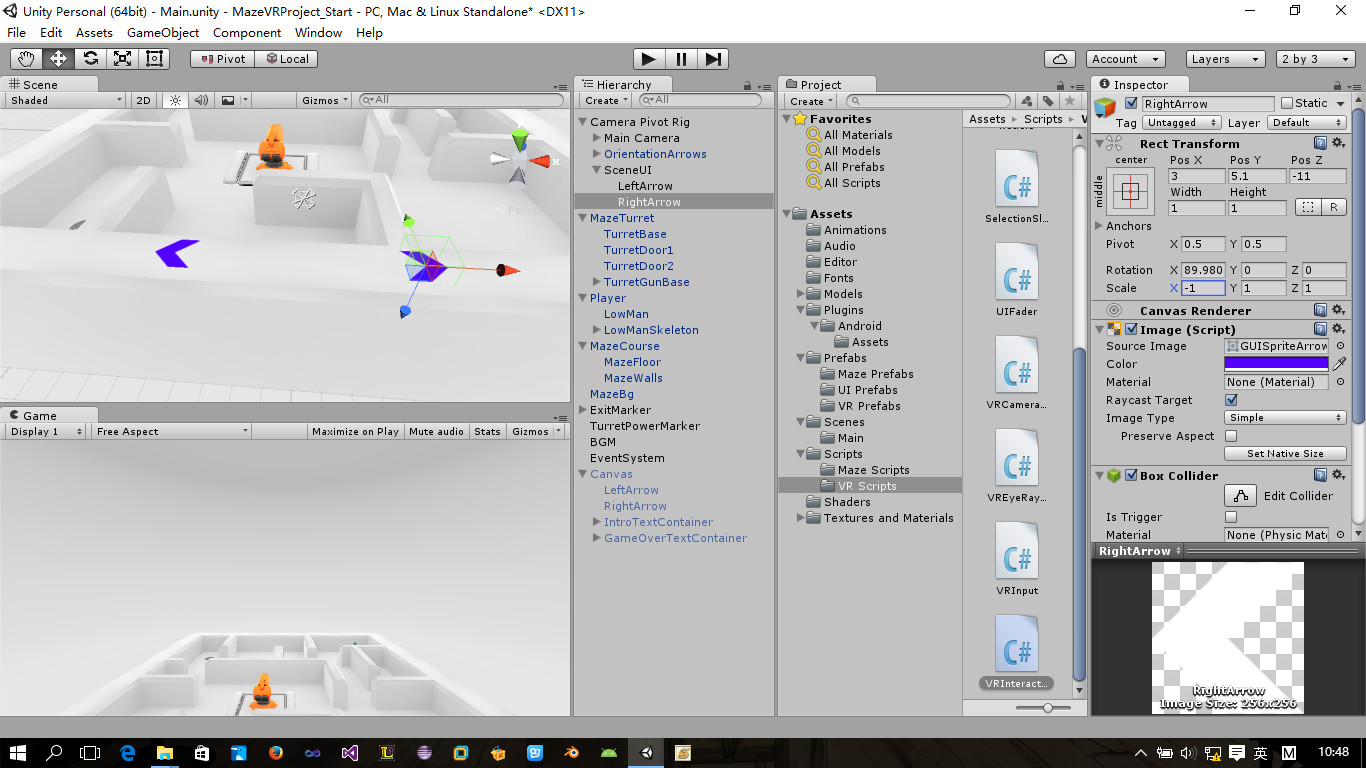Click the Step frame button
Screen dimensions: 1366x768
click(x=713, y=59)
